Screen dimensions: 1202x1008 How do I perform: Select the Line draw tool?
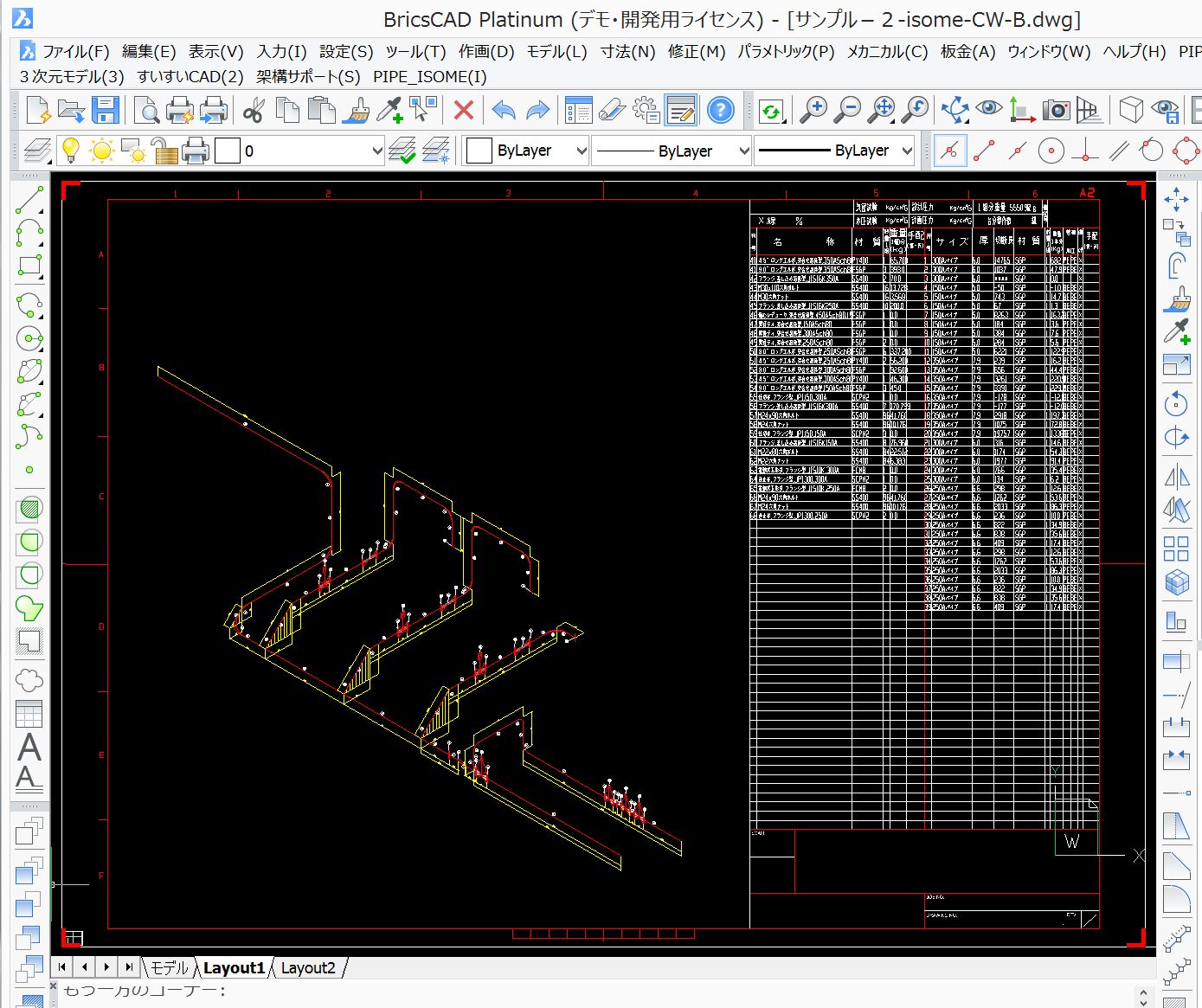(x=29, y=200)
